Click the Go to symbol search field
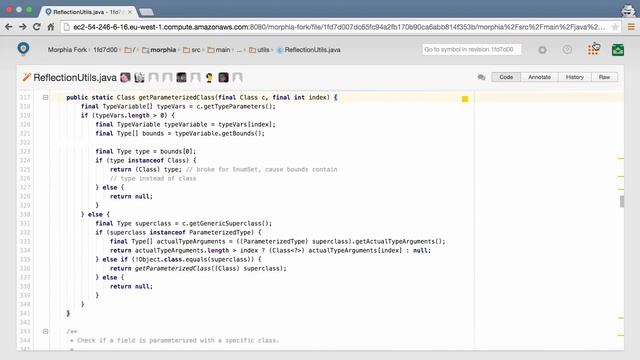 coord(471,49)
